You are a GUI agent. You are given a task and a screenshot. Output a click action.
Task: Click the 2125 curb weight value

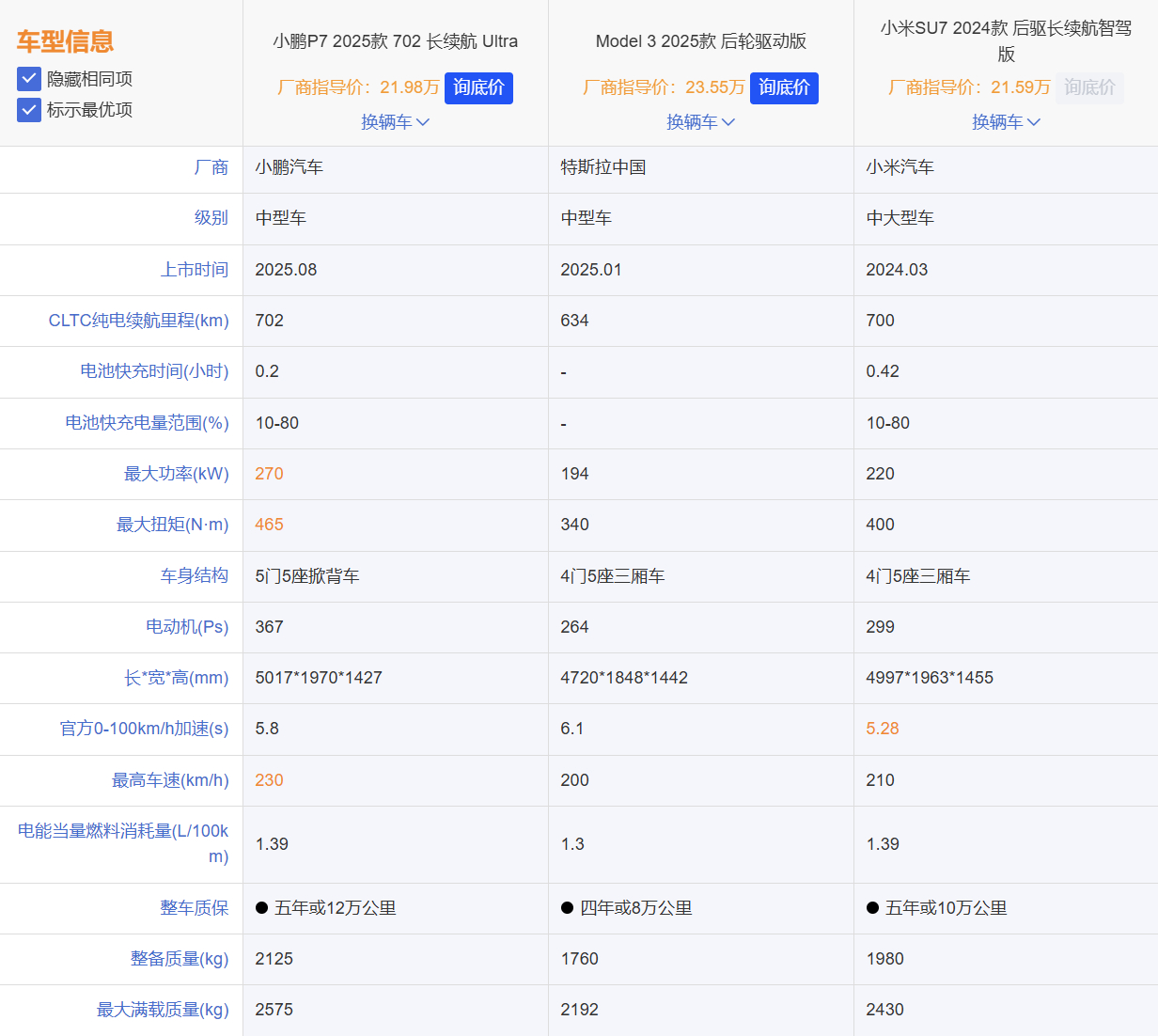(x=274, y=959)
